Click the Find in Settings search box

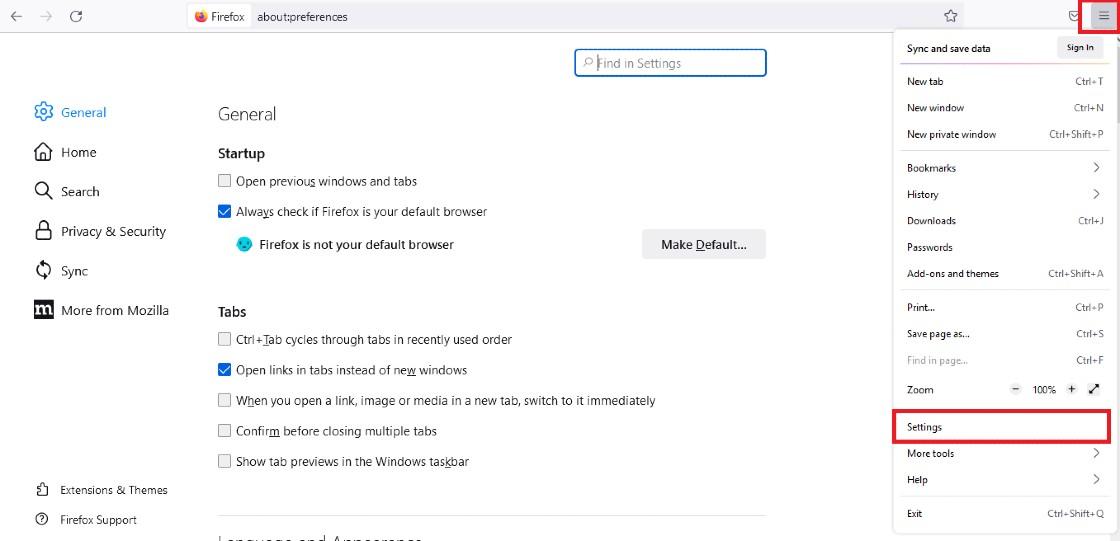[670, 63]
